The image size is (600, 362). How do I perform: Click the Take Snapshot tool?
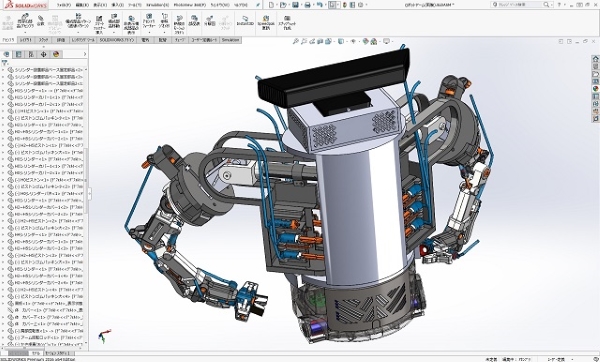287,22
